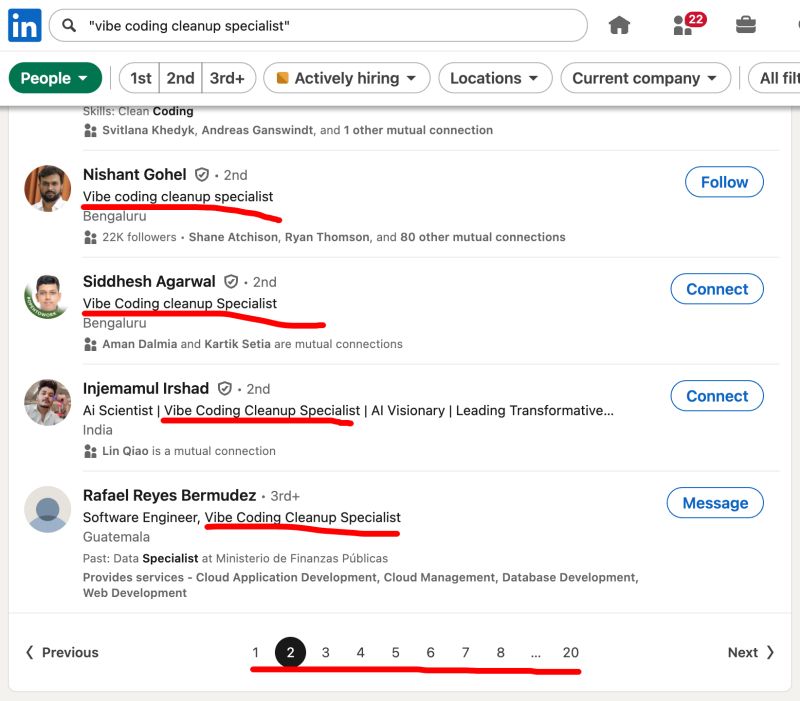800x701 pixels.
Task: Click Injemamul Irshad's verification shield icon
Action: pos(225,389)
